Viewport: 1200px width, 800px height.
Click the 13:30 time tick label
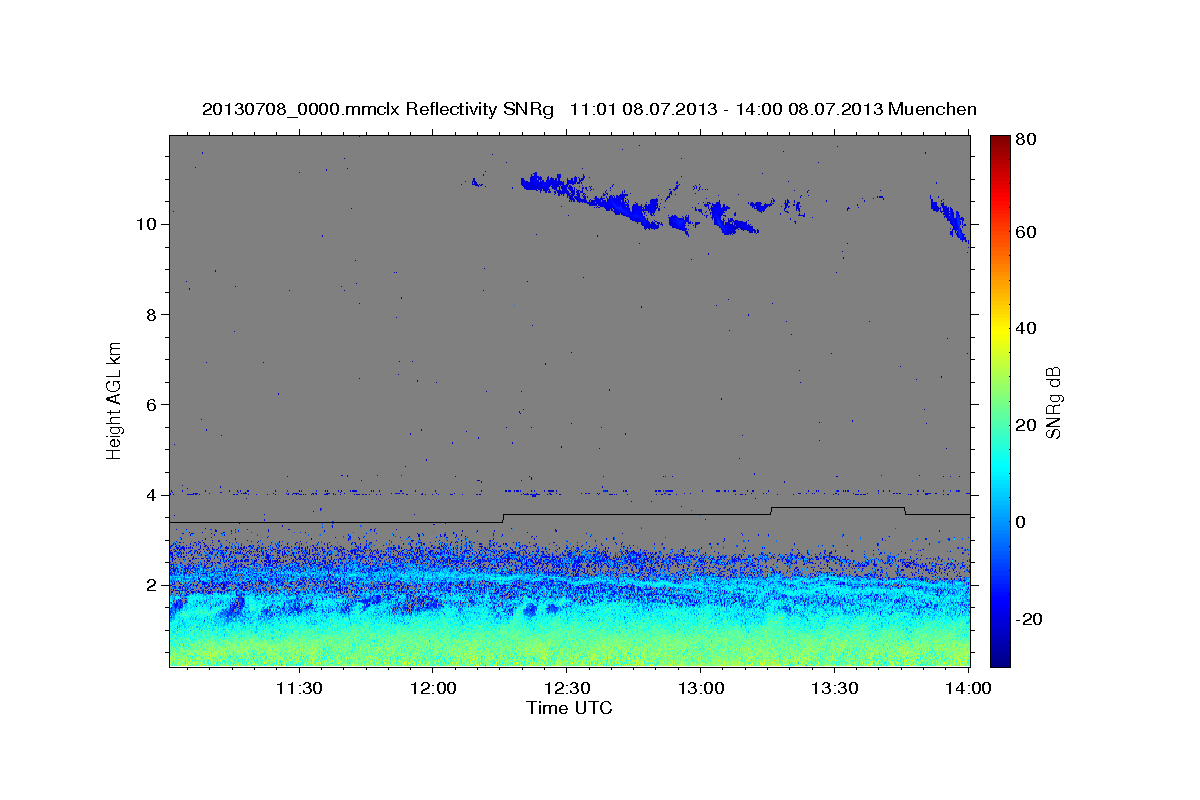pyautogui.click(x=834, y=688)
